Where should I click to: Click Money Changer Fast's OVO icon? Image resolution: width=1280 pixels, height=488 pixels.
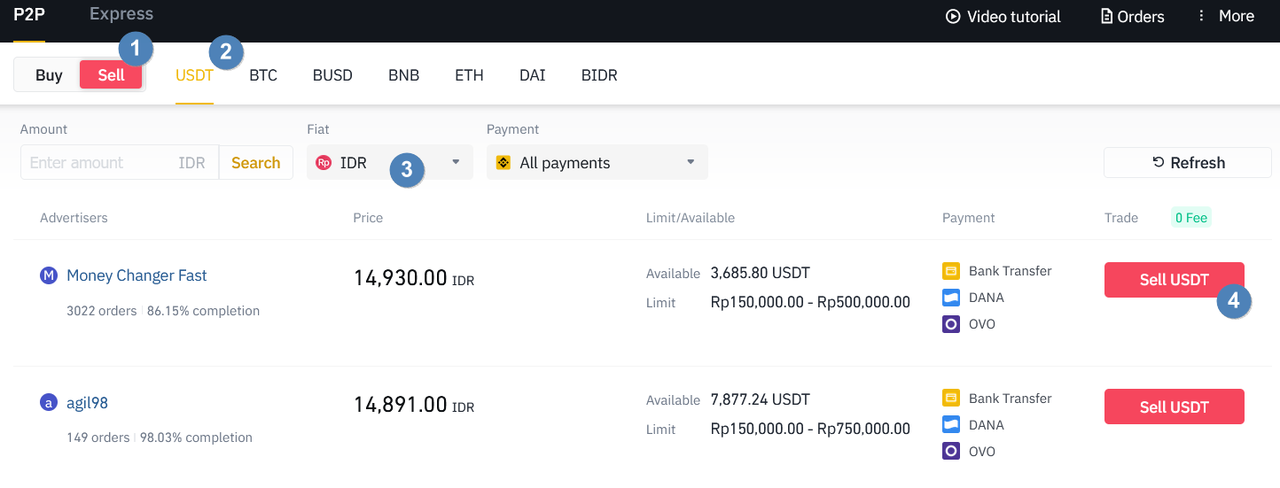point(951,324)
